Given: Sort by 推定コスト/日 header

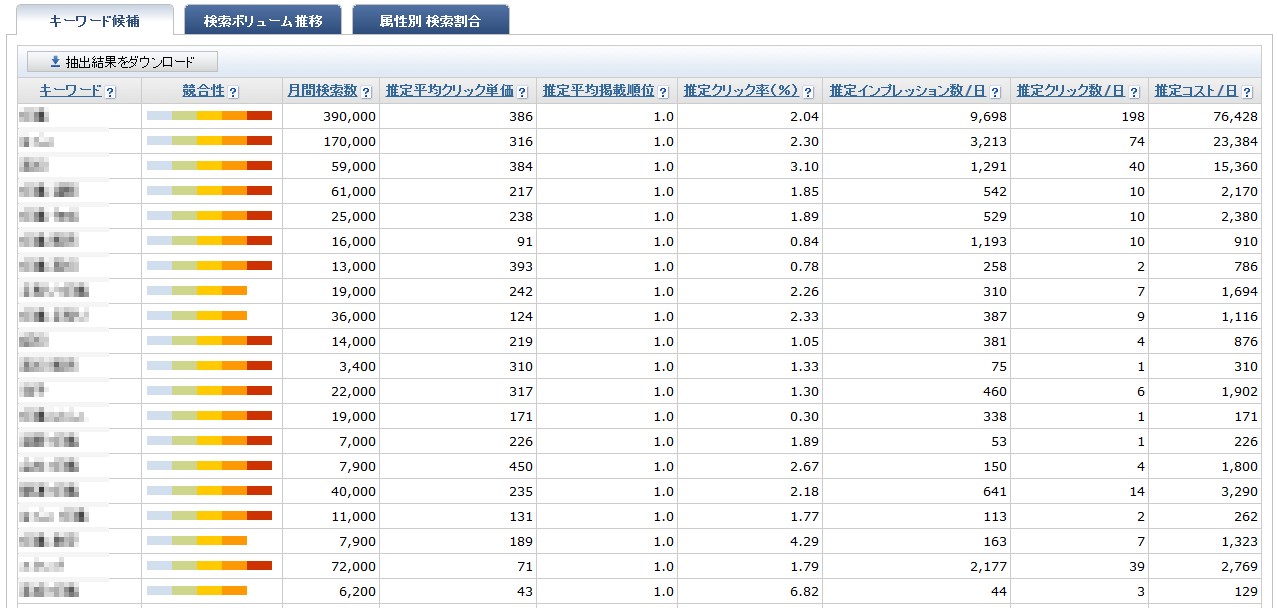Looking at the screenshot, I should point(1196,90).
